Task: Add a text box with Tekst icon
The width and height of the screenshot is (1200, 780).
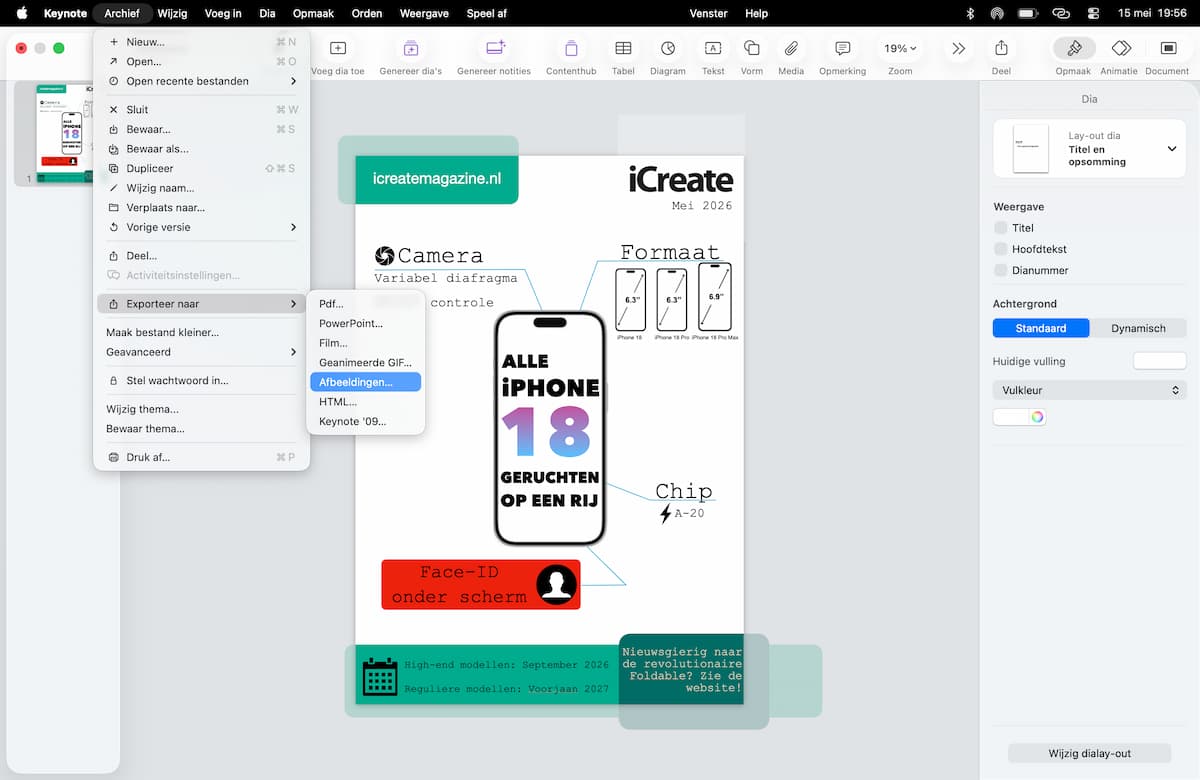Action: pyautogui.click(x=713, y=48)
